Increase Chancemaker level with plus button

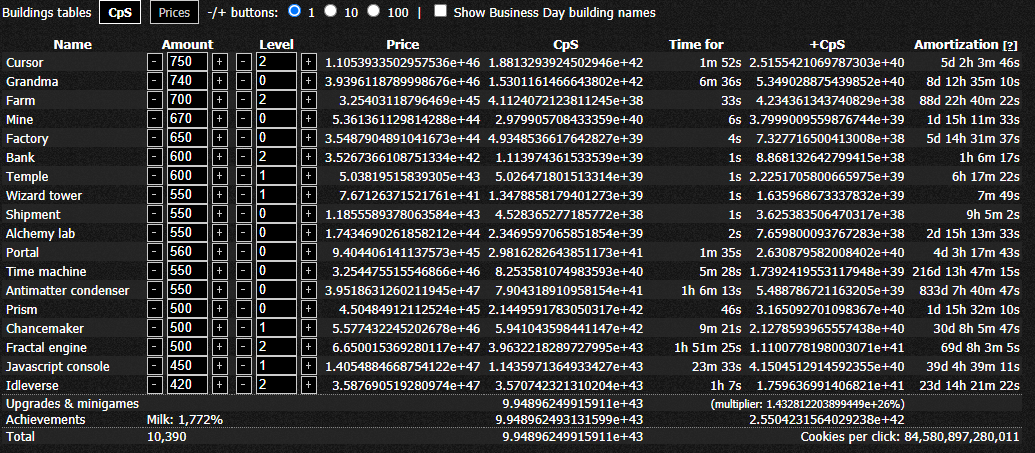click(308, 329)
